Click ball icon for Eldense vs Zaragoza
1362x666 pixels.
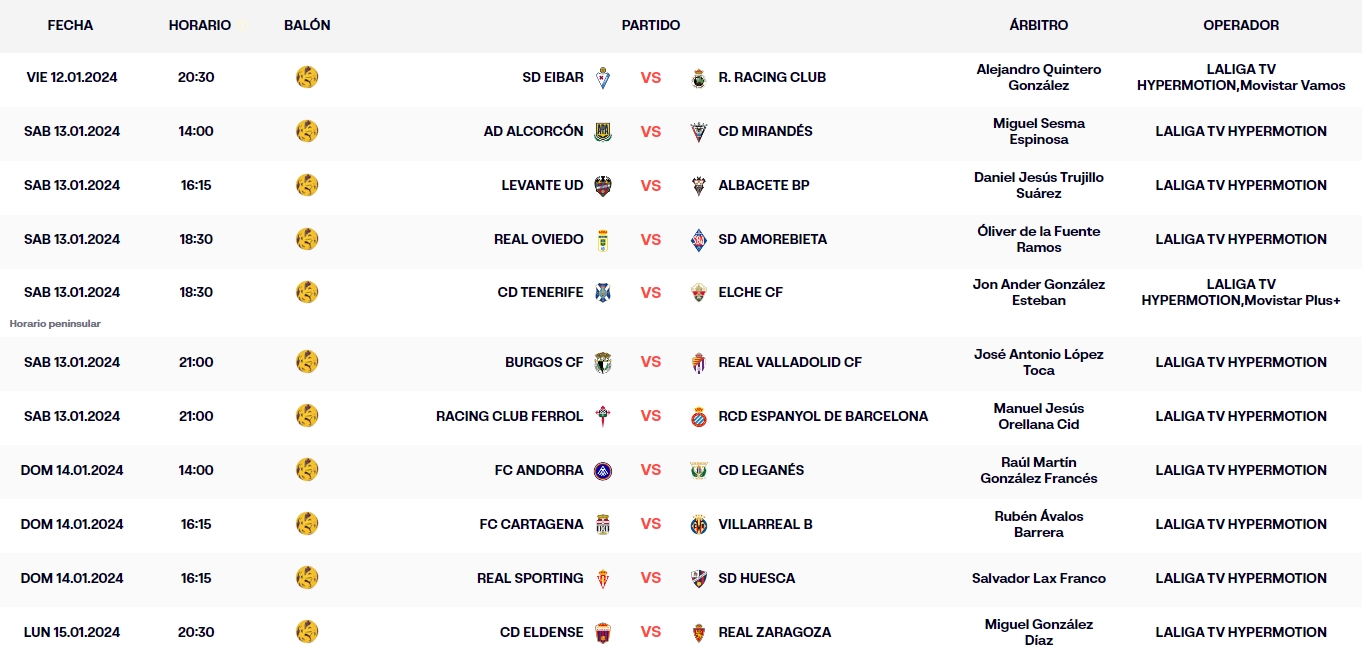[307, 632]
